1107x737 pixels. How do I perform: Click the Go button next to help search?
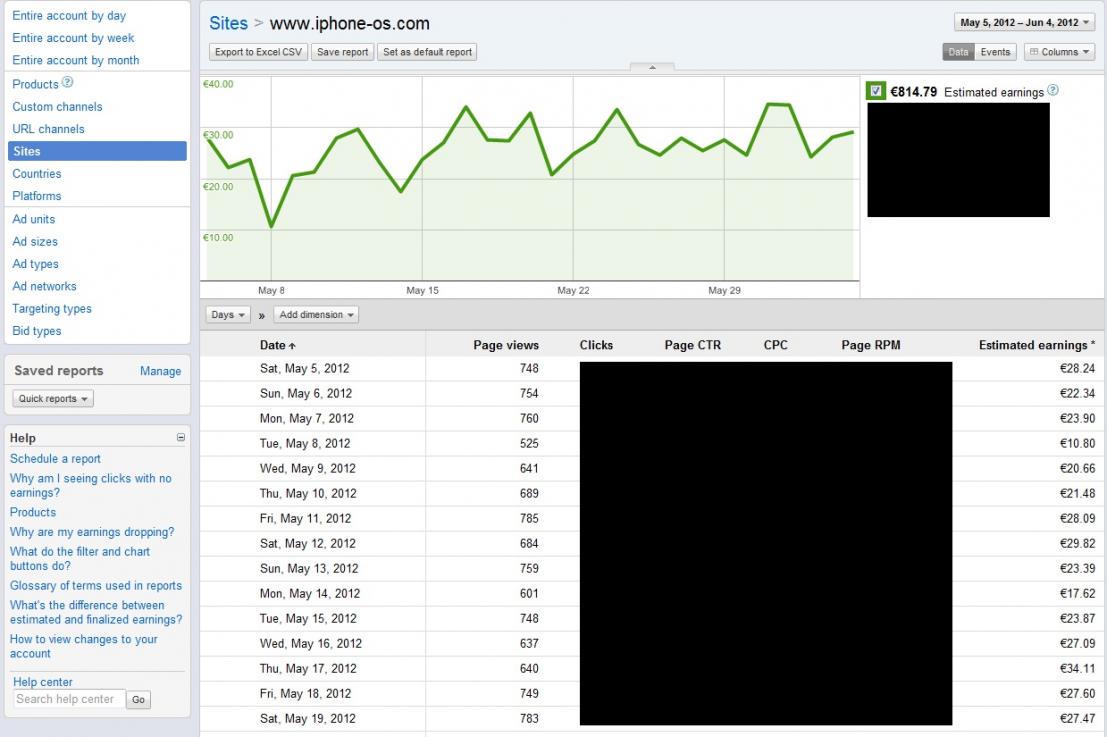coord(138,700)
